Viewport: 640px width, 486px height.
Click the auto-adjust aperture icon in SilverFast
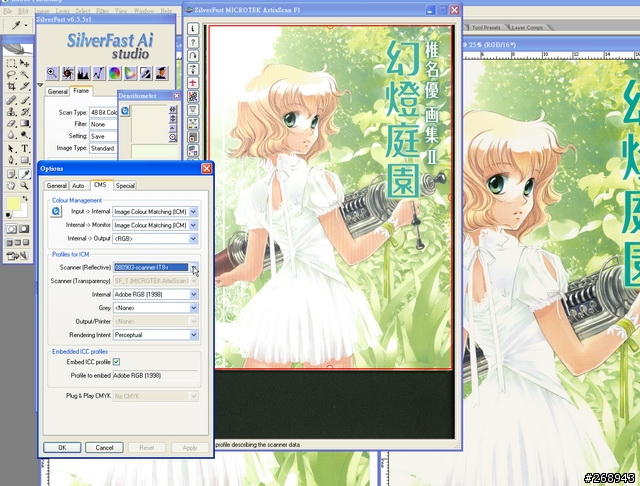coord(67,73)
